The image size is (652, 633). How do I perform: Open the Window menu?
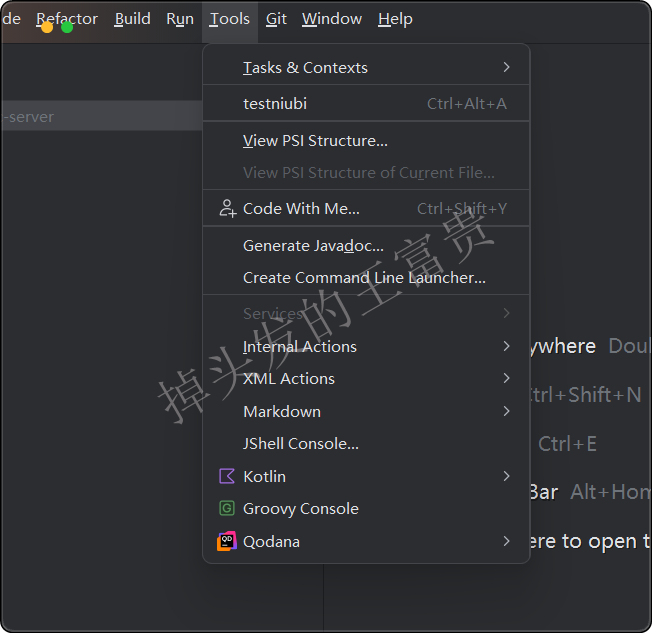332,19
